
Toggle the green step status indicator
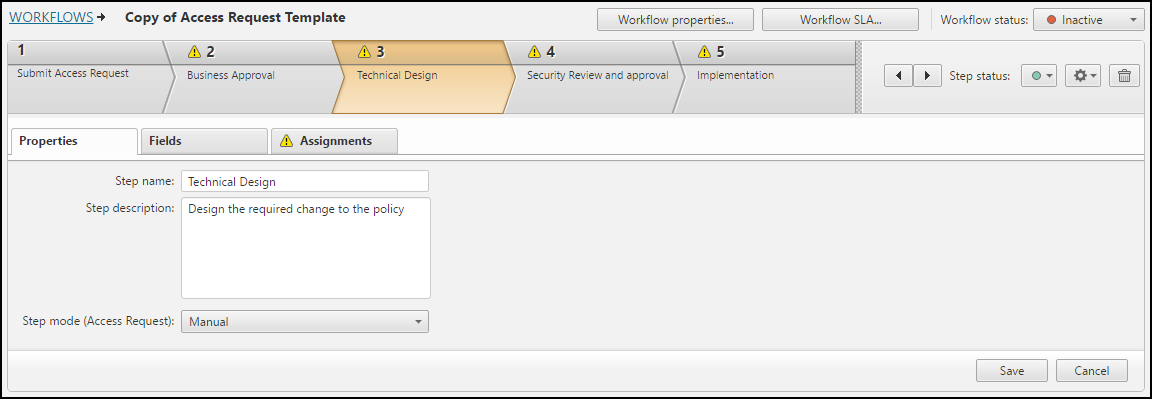tap(1039, 76)
